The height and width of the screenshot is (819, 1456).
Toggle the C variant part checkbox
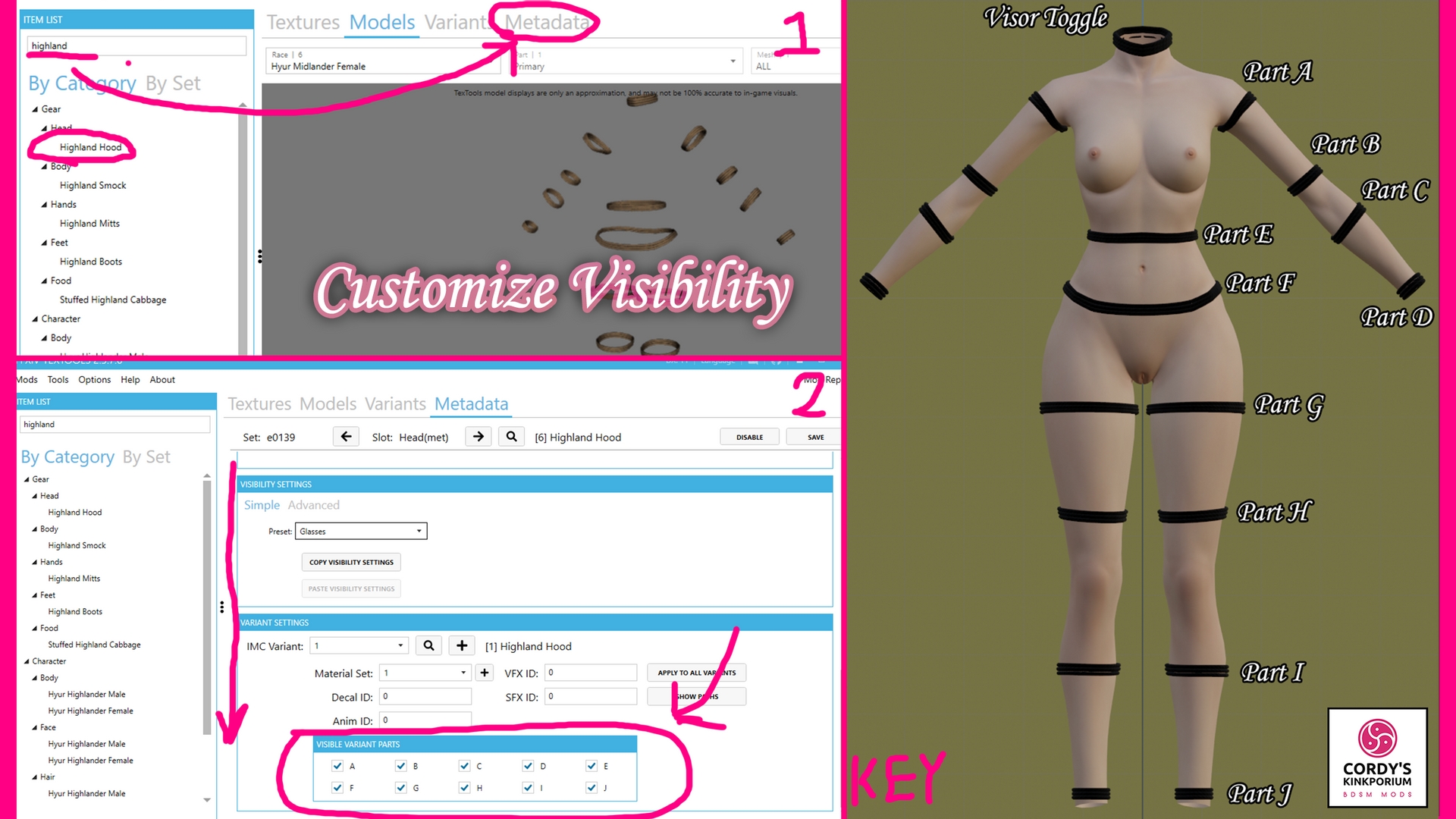point(464,766)
